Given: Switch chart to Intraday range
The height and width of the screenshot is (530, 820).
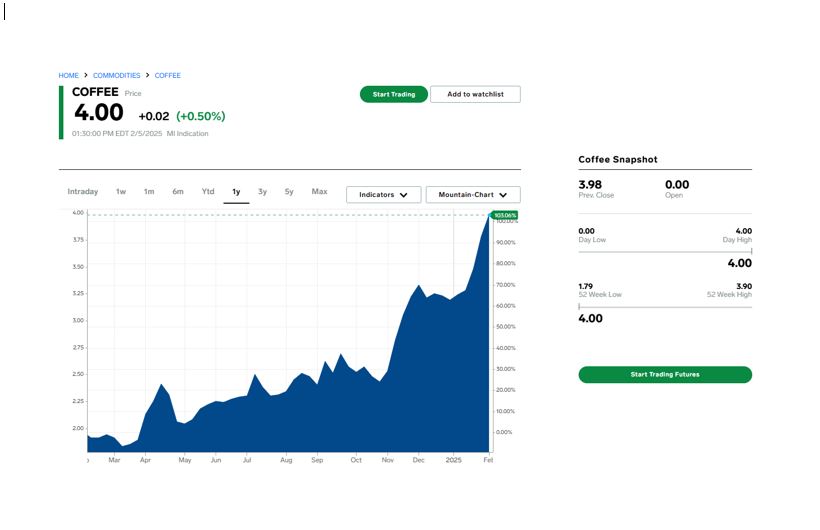Looking at the screenshot, I should click(x=83, y=191).
